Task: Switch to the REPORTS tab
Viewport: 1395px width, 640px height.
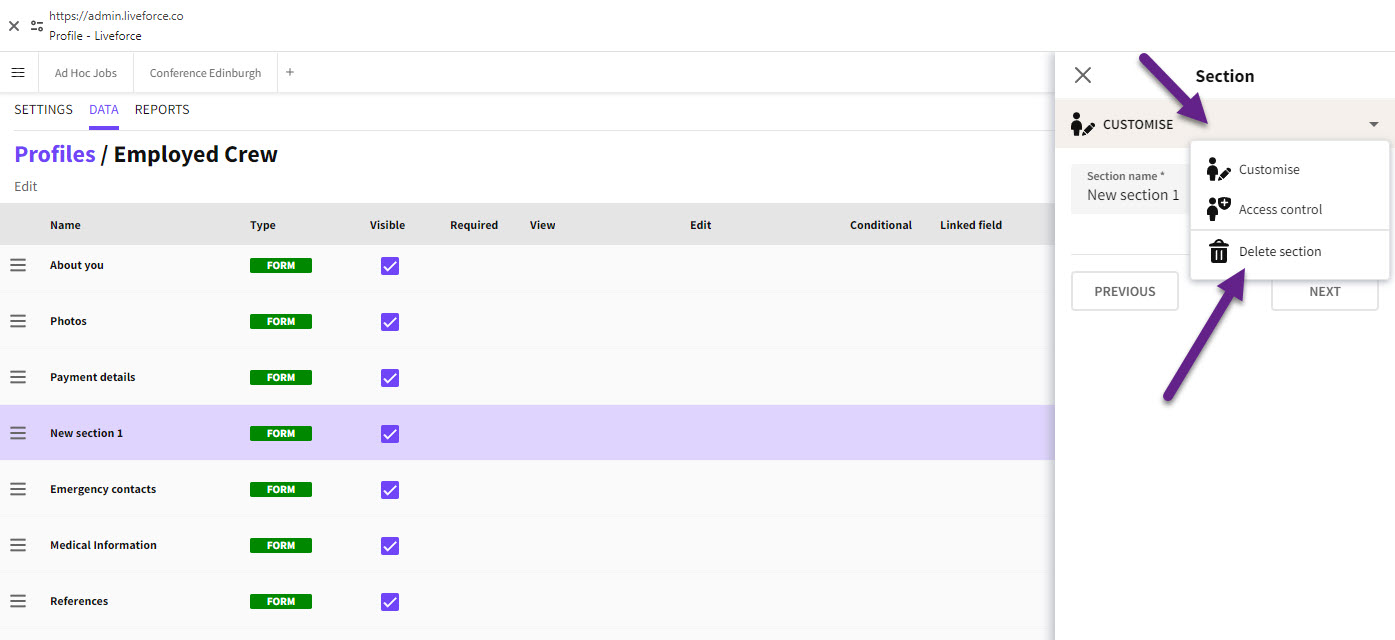Action: coord(162,110)
